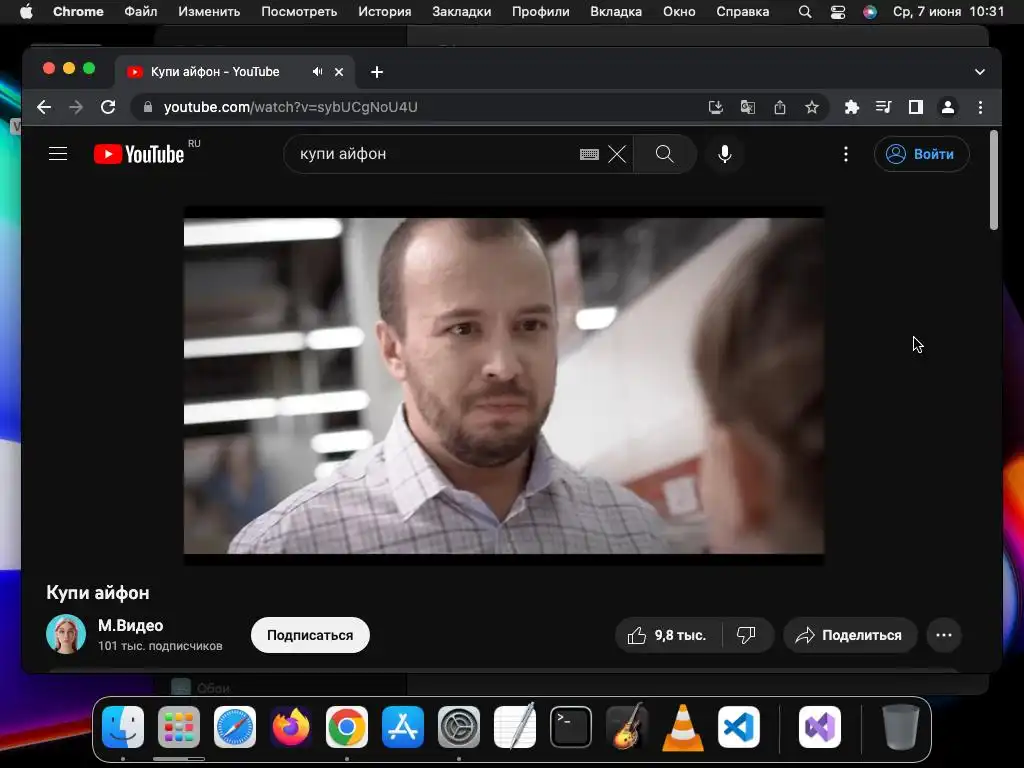Mute the tab via the speaker icon

[x=317, y=72]
